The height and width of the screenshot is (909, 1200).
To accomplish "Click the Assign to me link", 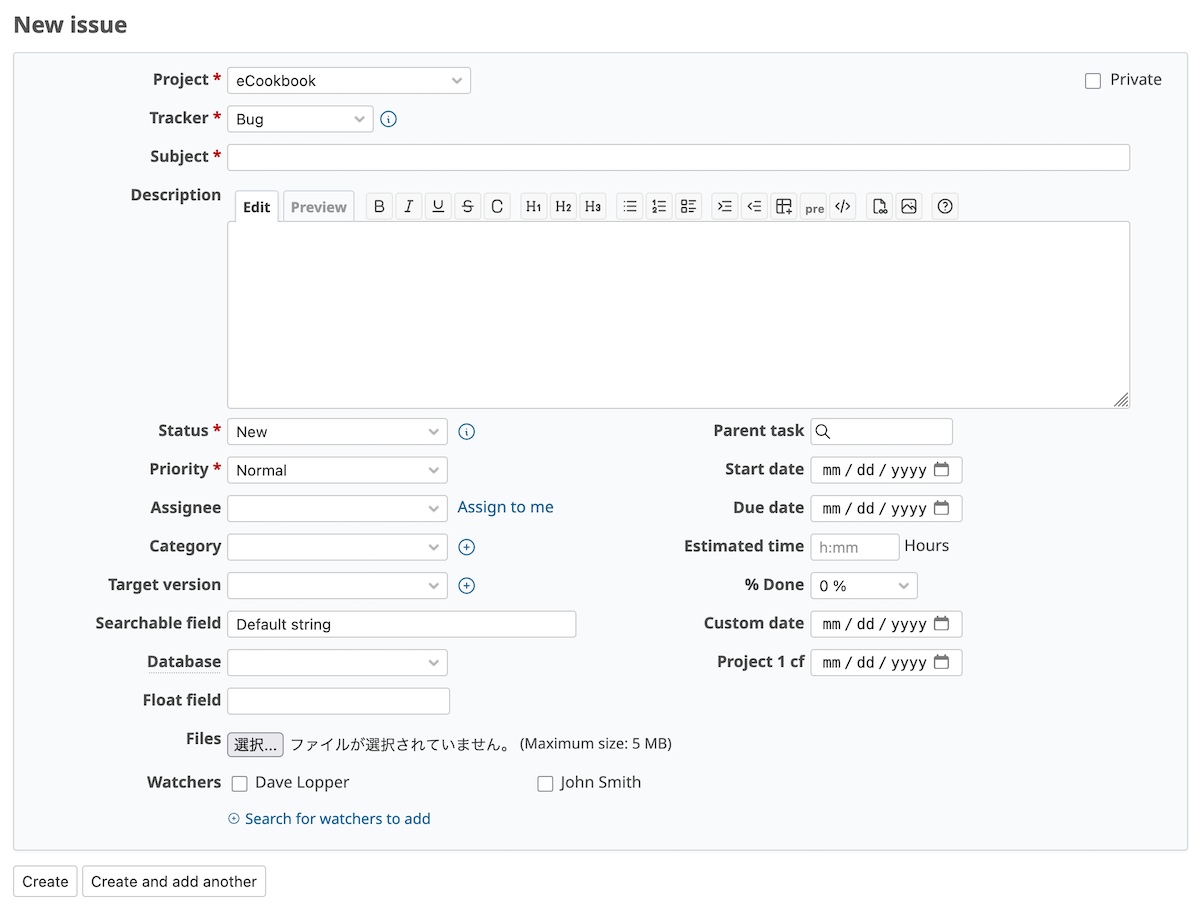I will coord(505,507).
